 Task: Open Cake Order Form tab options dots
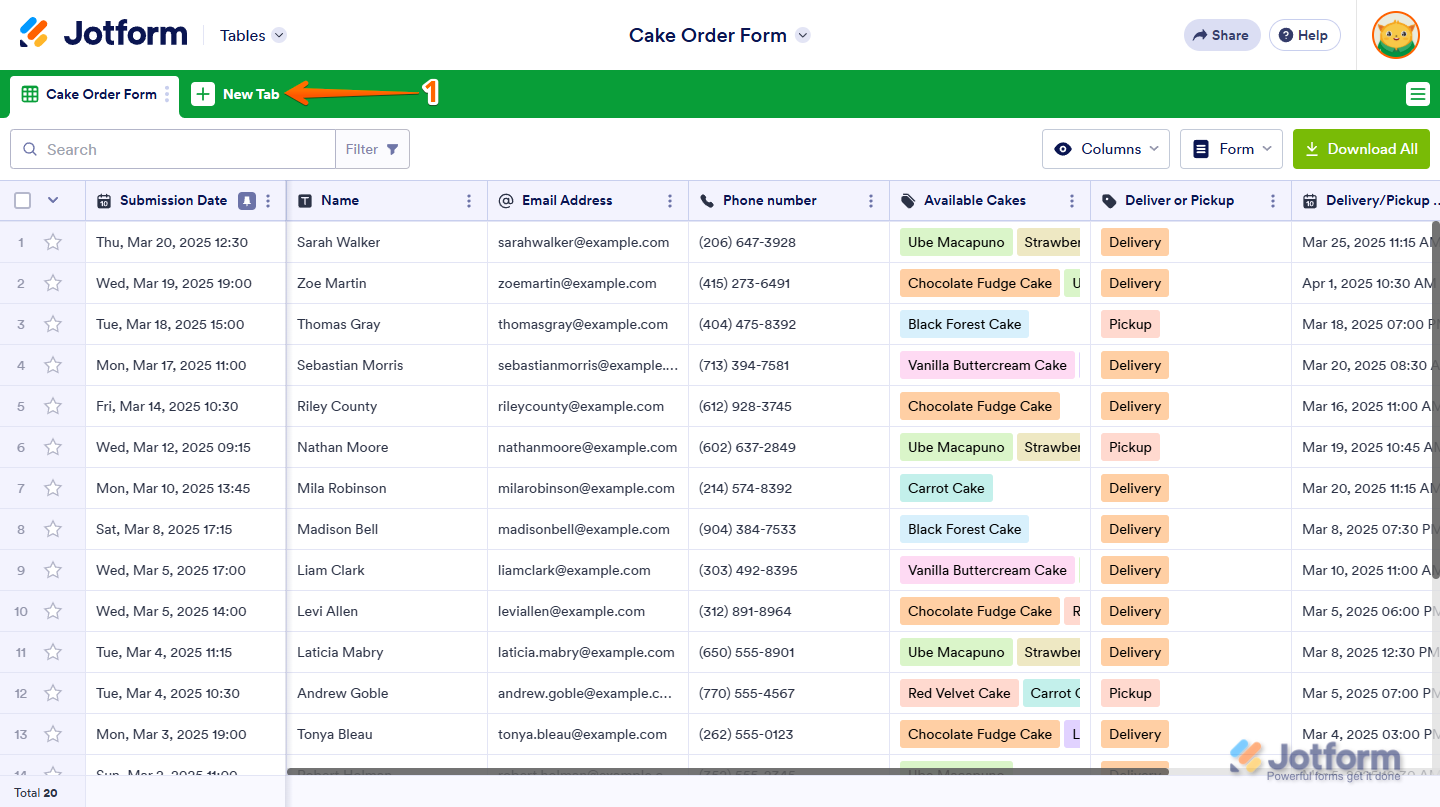tap(167, 94)
